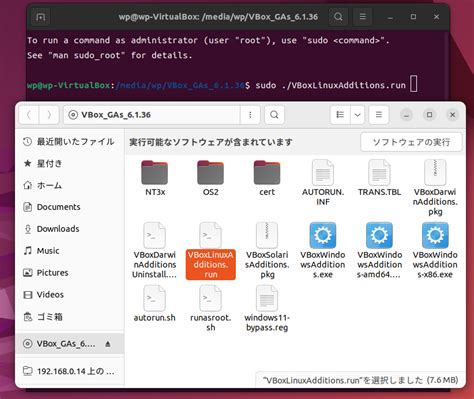
Task: Click the selection status text at bottom
Action: pyautogui.click(x=360, y=380)
